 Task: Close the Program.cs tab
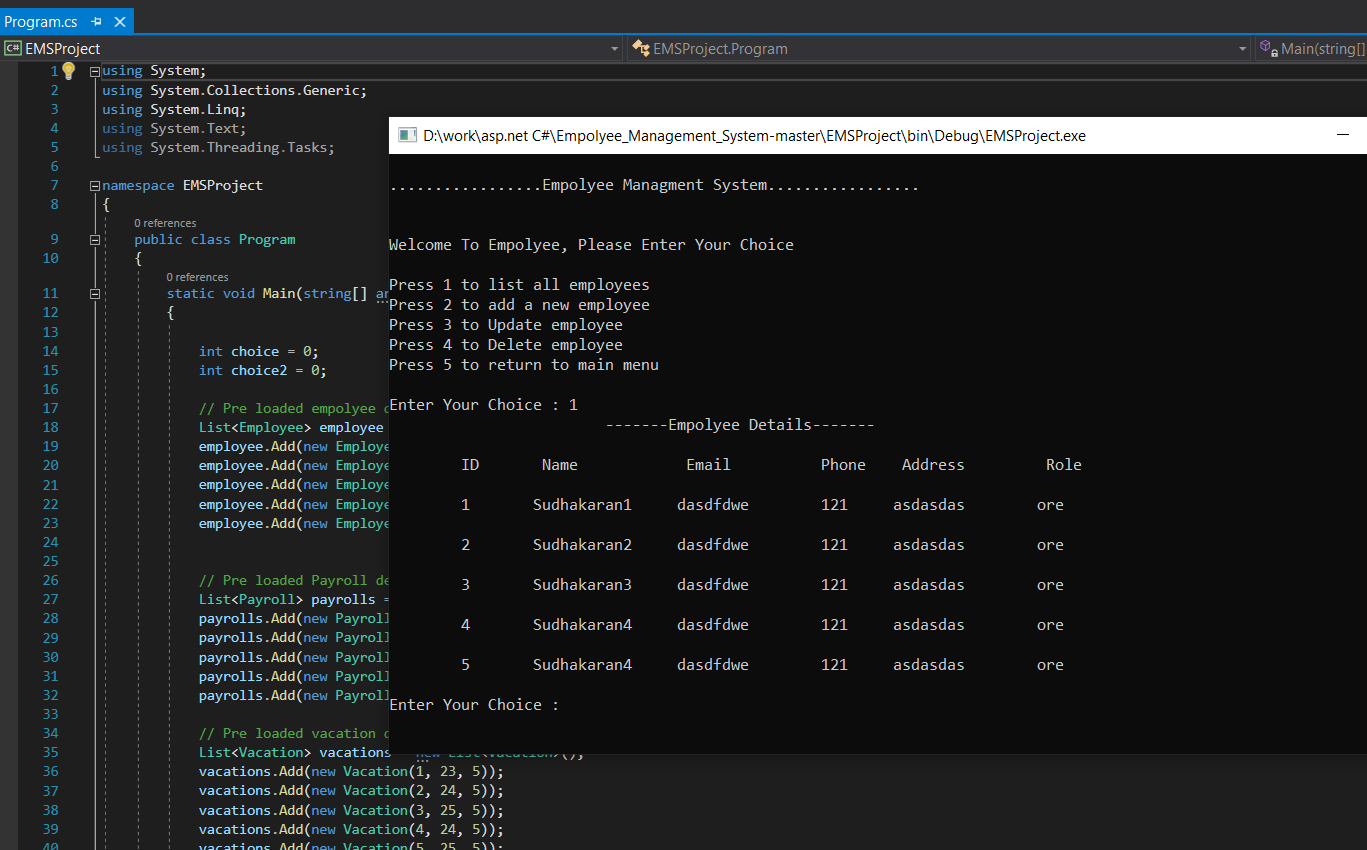point(119,20)
